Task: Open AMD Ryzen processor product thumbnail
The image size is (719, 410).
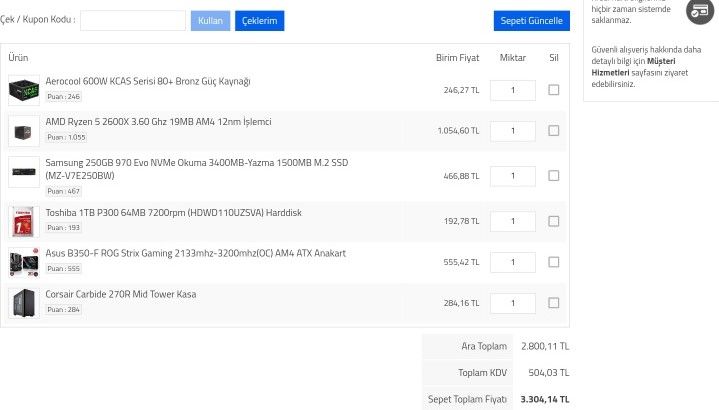Action: [24, 131]
